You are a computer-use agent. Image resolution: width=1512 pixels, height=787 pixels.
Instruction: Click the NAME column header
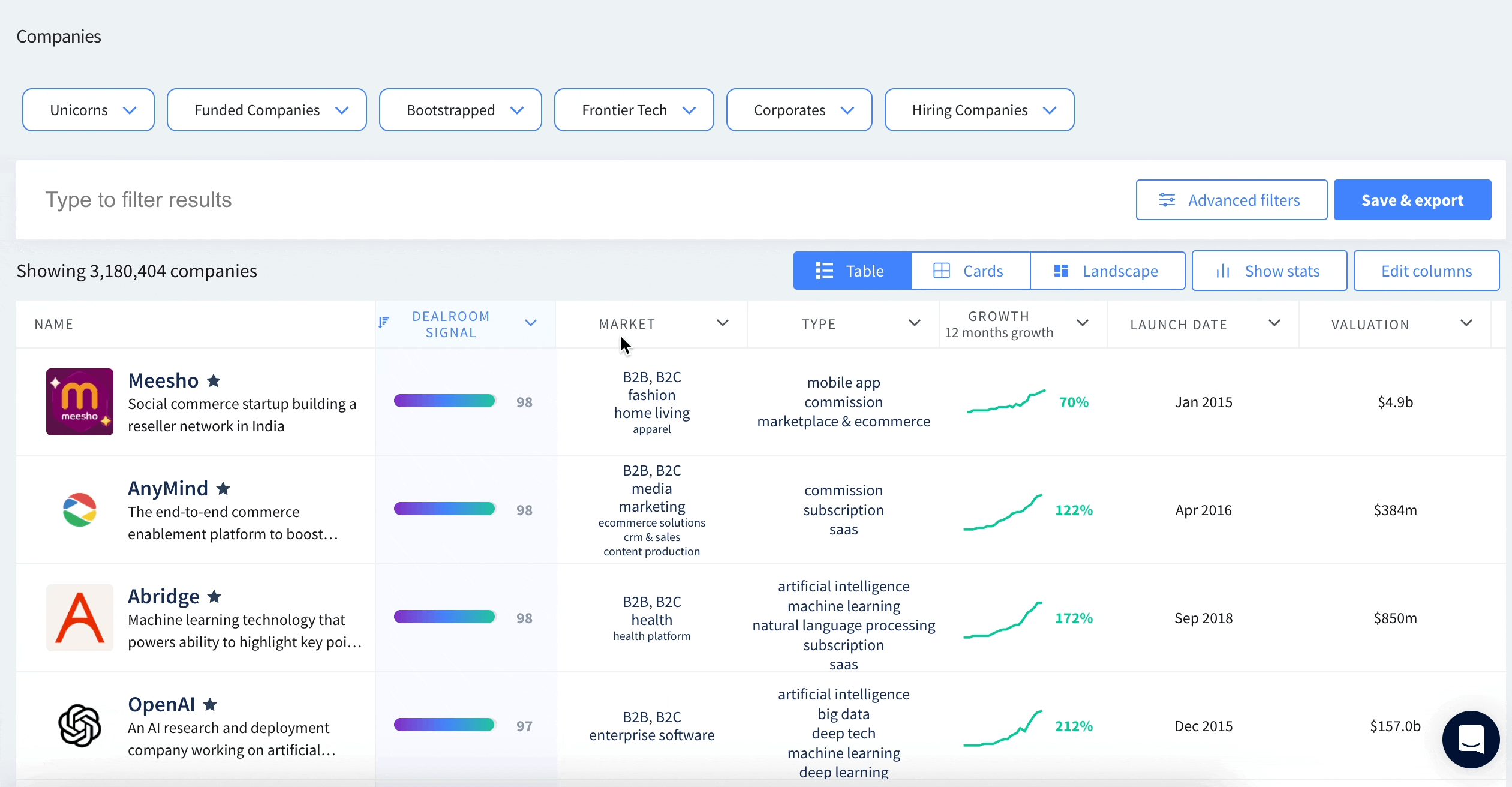click(54, 324)
